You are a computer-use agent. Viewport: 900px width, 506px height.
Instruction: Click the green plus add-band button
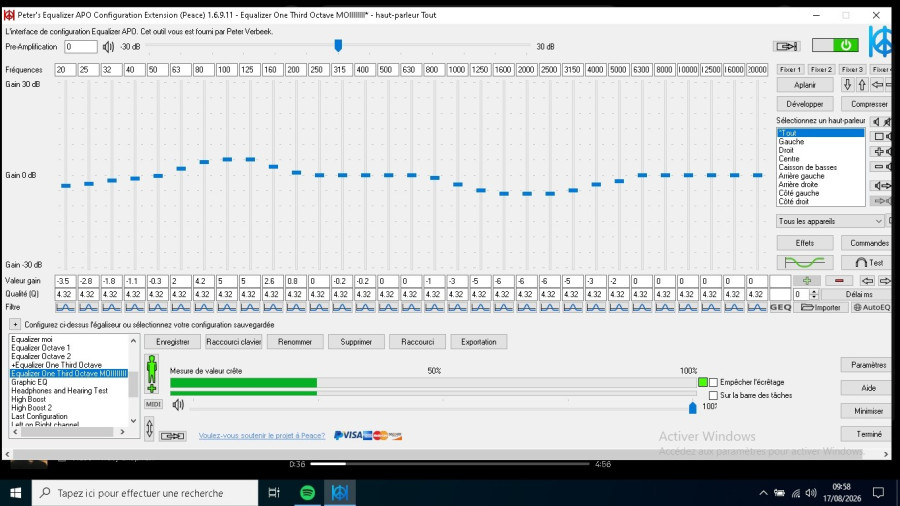pyautogui.click(x=806, y=281)
